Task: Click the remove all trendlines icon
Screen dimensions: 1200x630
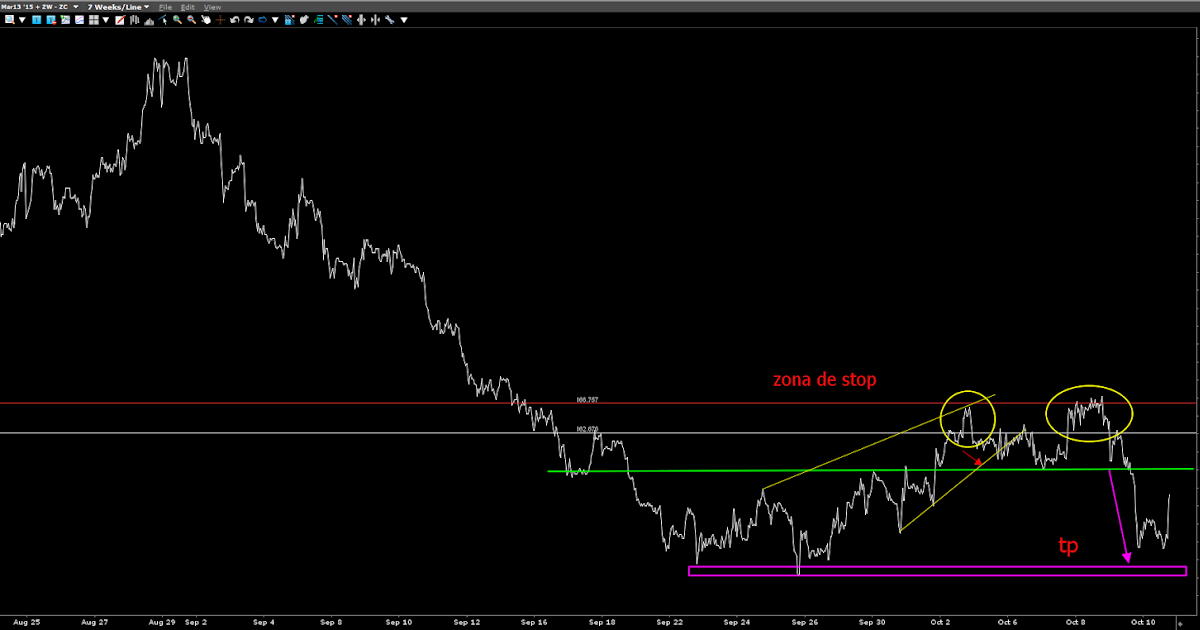Action: tap(346, 19)
